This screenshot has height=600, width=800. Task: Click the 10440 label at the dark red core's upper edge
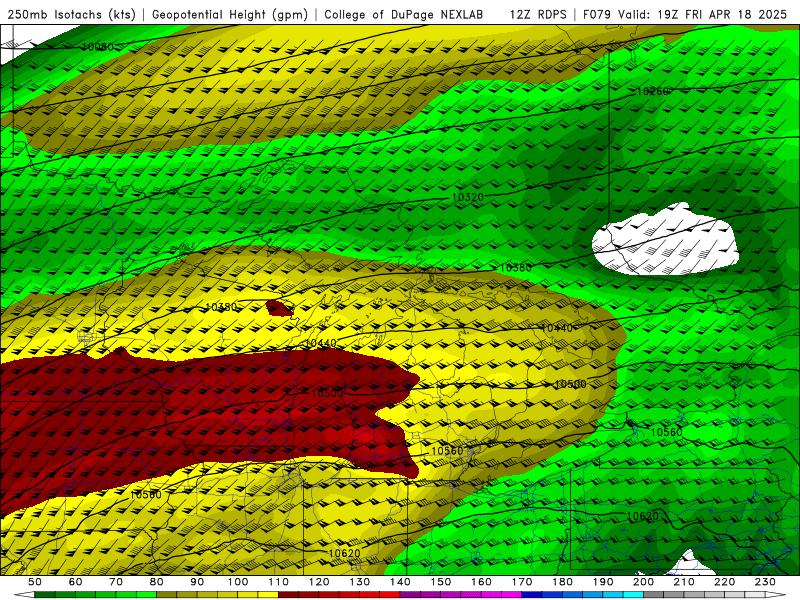[x=320, y=343]
